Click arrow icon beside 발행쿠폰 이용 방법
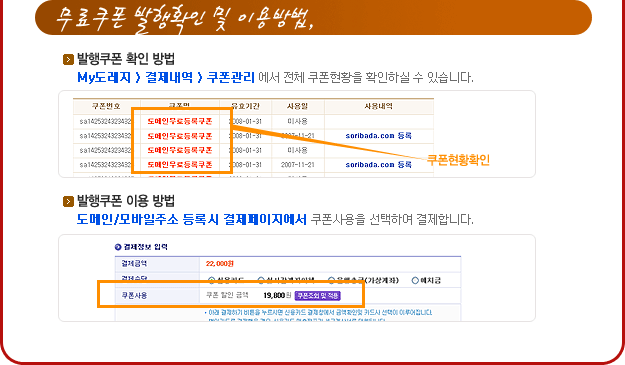This screenshot has width=625, height=365. tap(68, 202)
